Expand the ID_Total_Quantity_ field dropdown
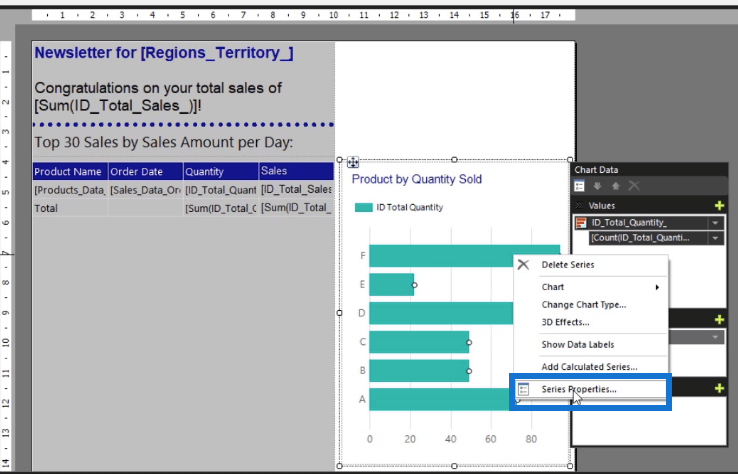 click(x=715, y=223)
